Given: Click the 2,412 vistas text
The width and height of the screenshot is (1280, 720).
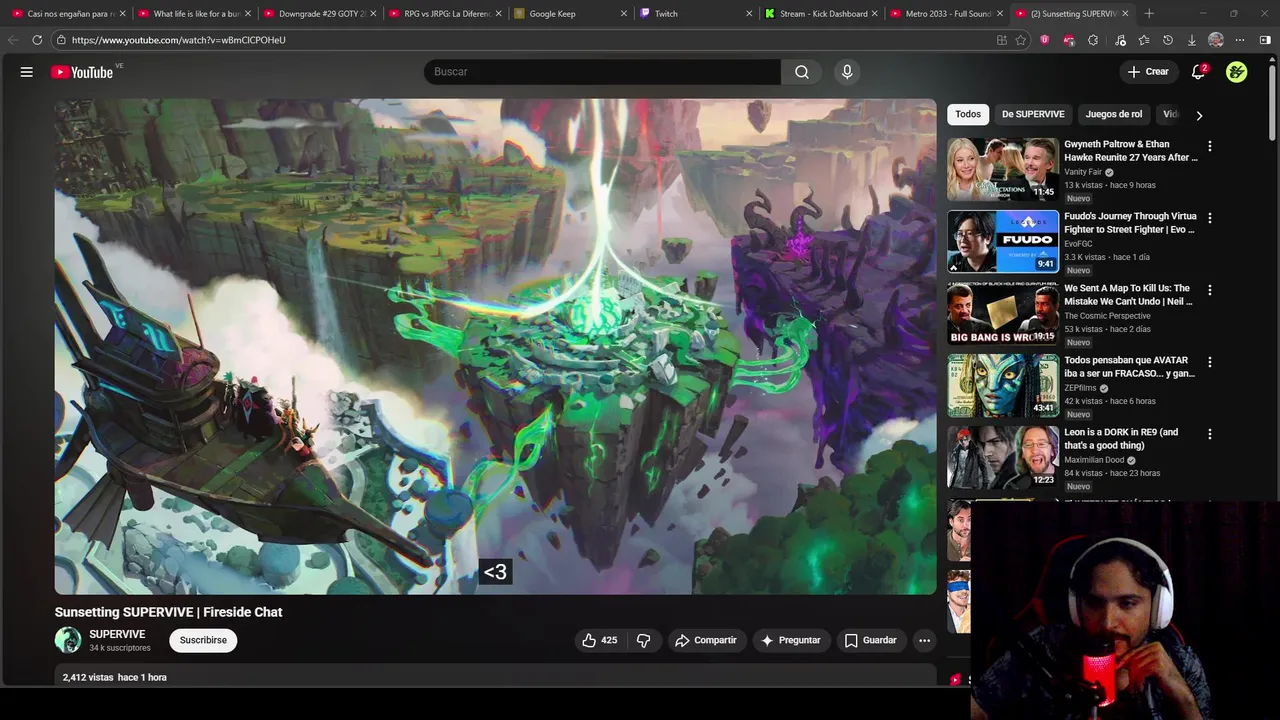Looking at the screenshot, I should 88,677.
